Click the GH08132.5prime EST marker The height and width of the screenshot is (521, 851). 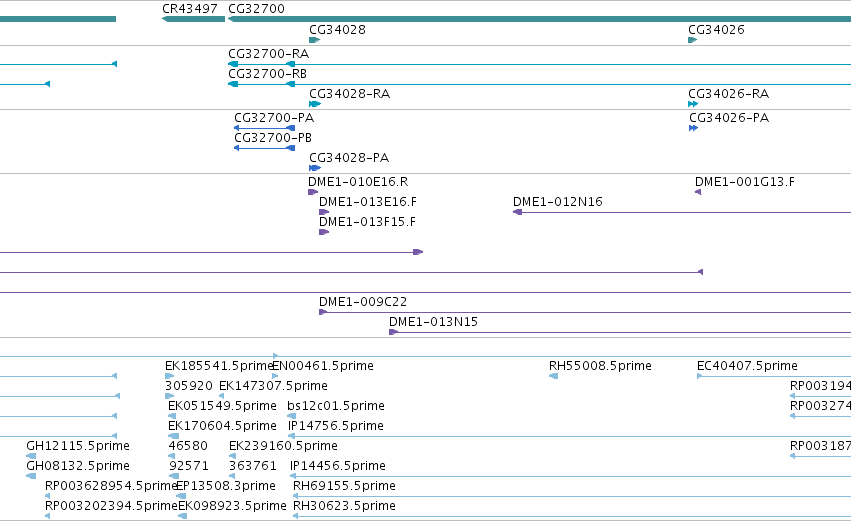point(31,476)
